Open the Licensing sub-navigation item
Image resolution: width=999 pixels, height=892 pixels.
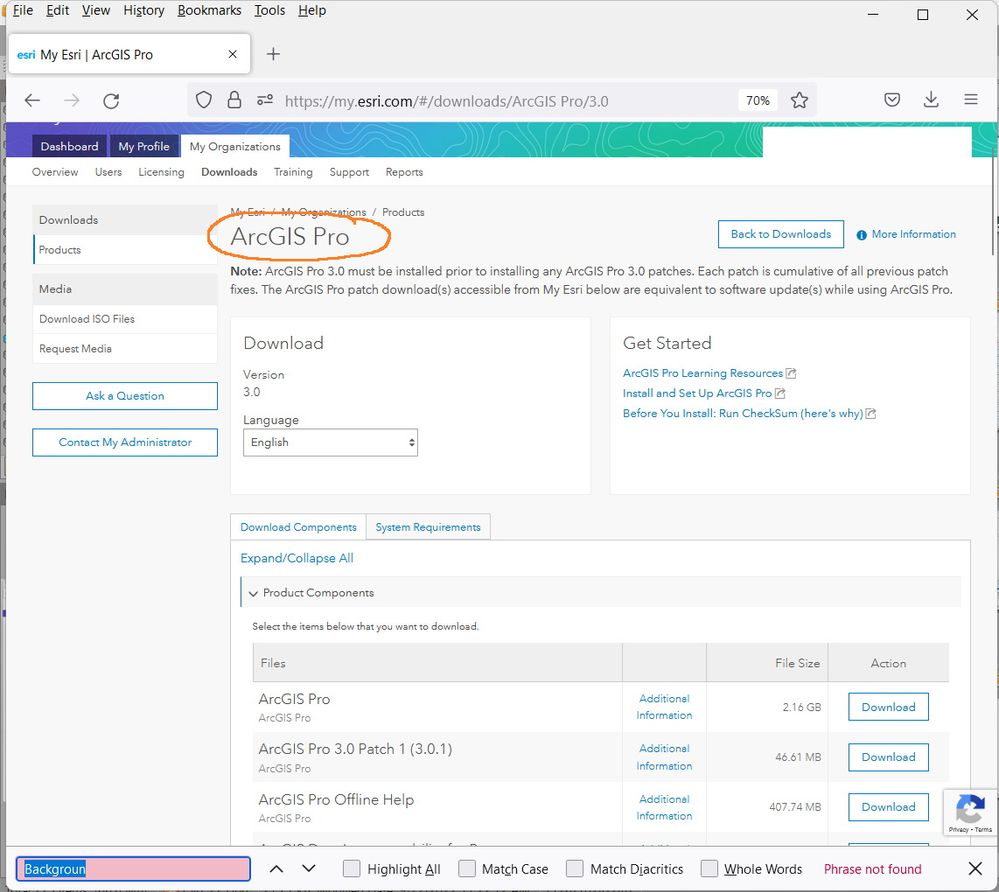(161, 172)
